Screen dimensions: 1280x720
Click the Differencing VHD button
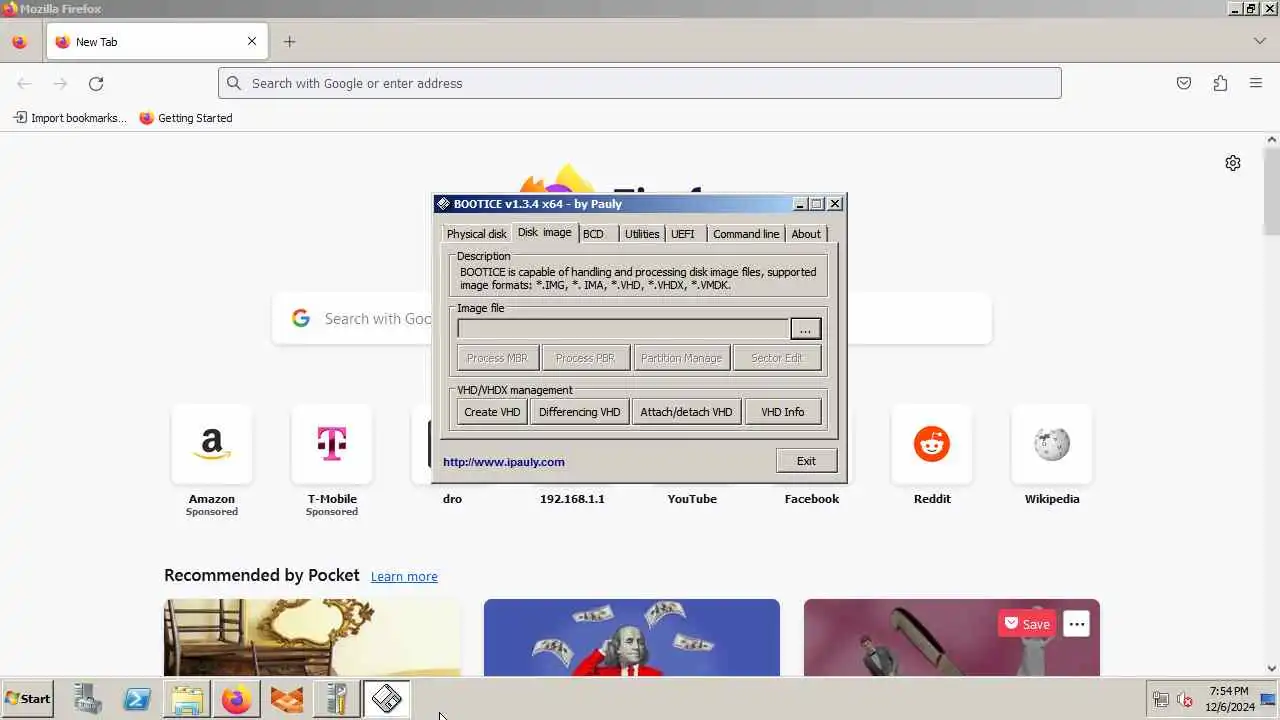pyautogui.click(x=579, y=412)
